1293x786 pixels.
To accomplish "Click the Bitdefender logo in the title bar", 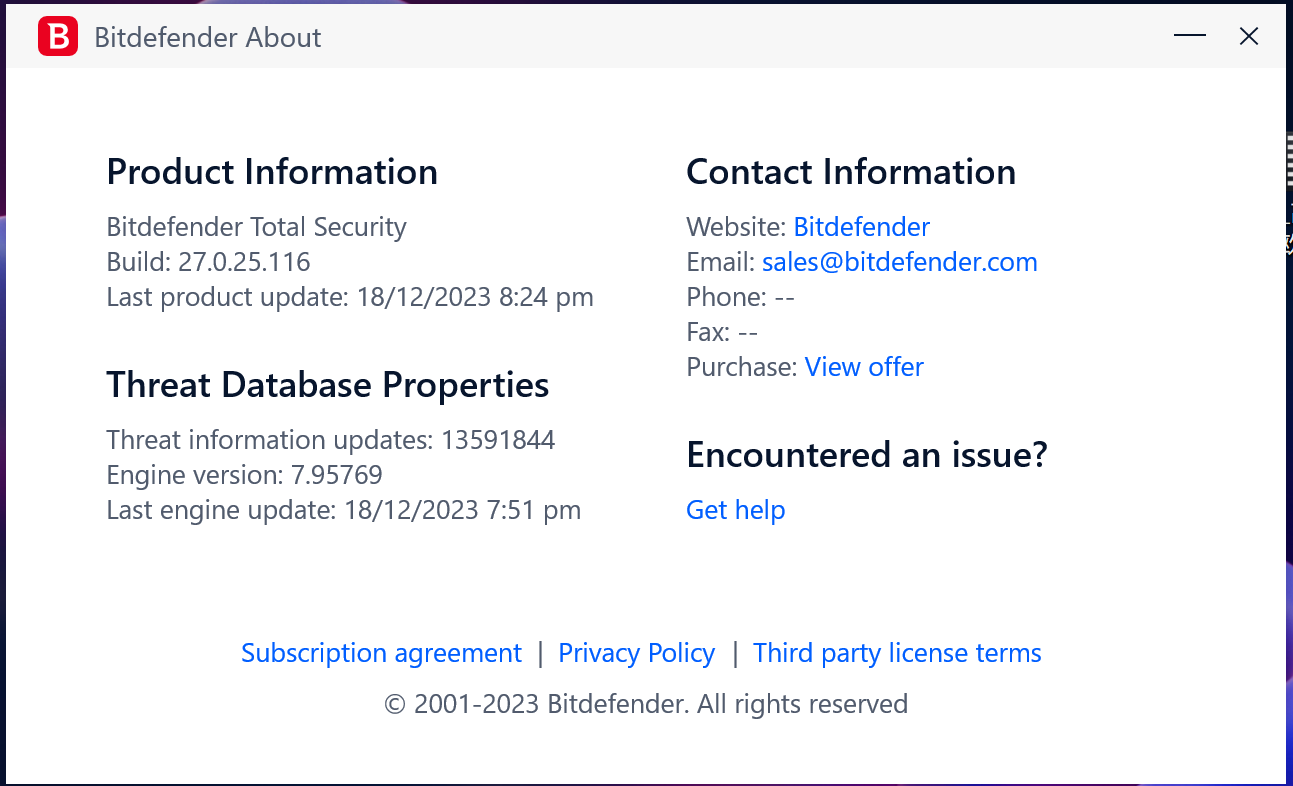I will pyautogui.click(x=58, y=37).
